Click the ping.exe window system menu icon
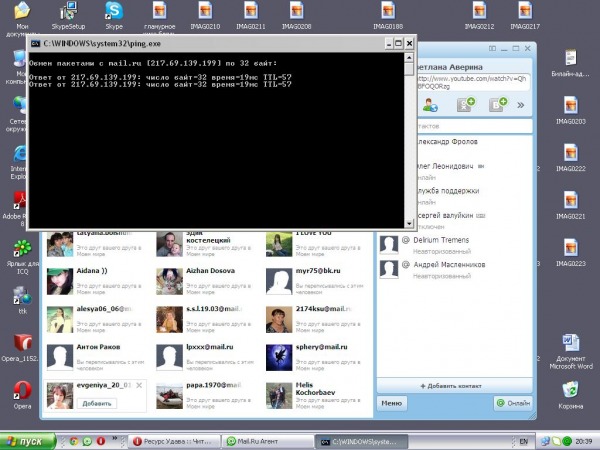Image resolution: width=600 pixels, height=450 pixels. (35, 44)
